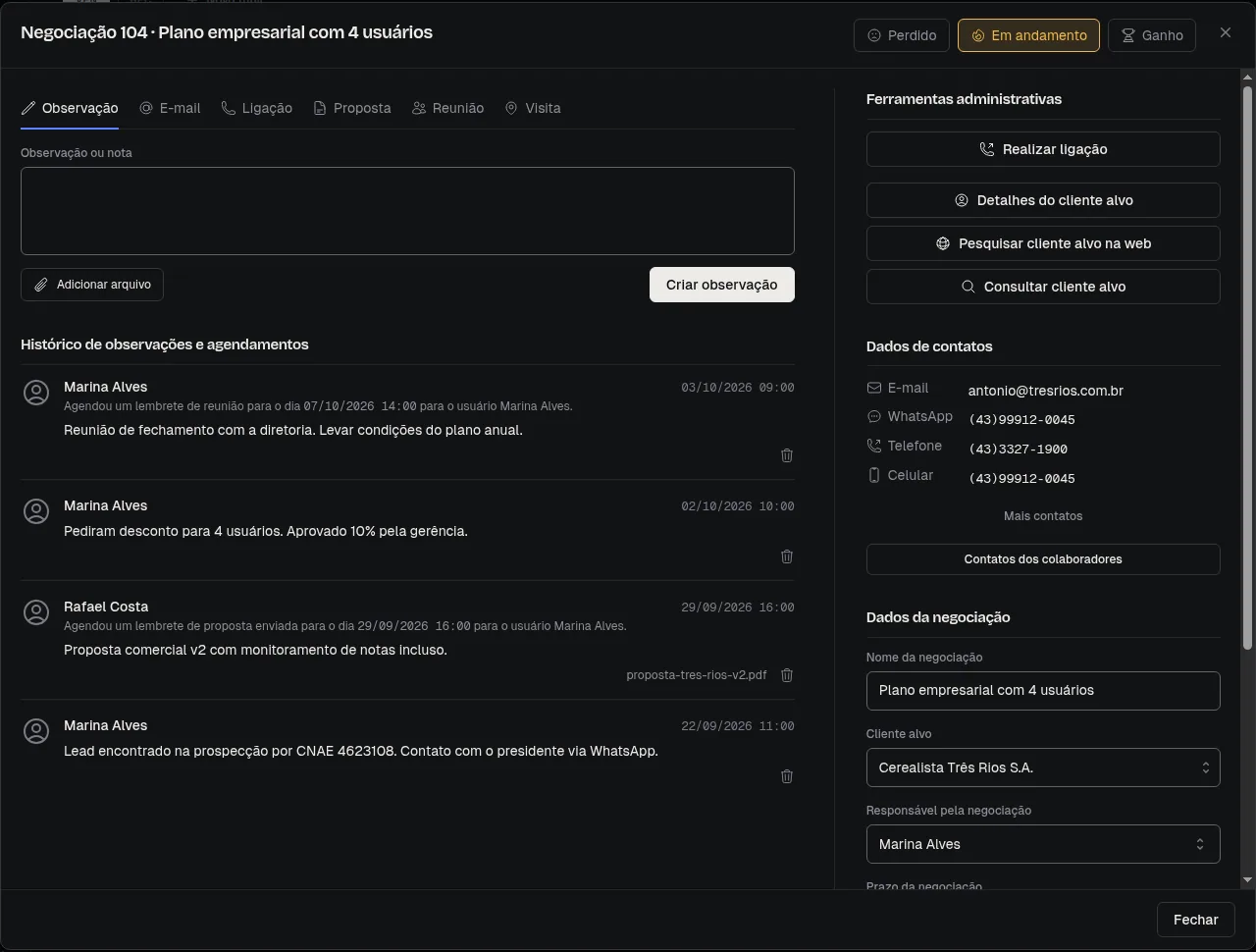Open Detalhes do cliente alvo
This screenshot has width=1256, height=952.
1043,200
